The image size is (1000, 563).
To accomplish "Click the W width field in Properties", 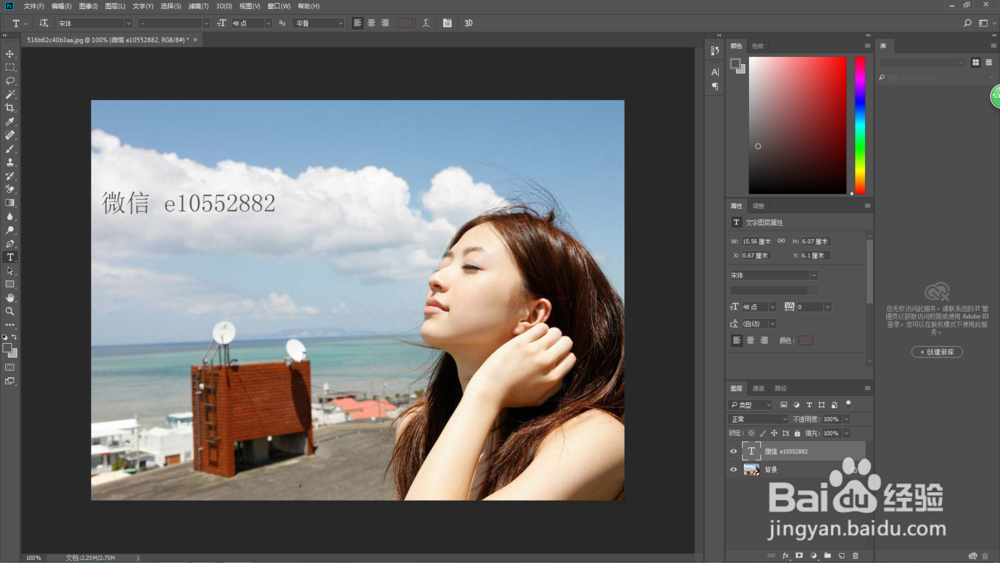I will click(x=756, y=242).
